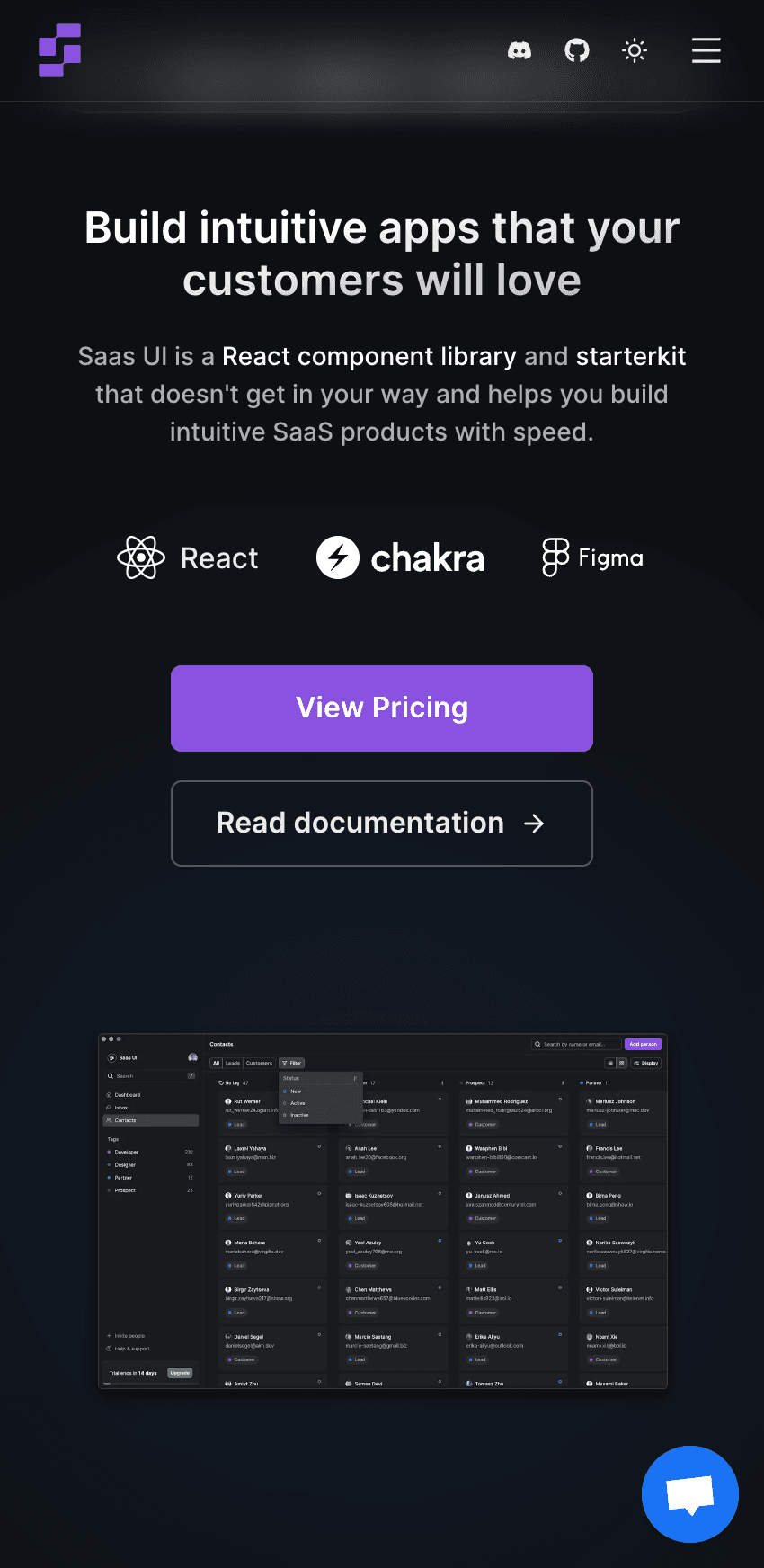The image size is (764, 1568).
Task: Click the Saas UI logo
Action: [x=59, y=50]
